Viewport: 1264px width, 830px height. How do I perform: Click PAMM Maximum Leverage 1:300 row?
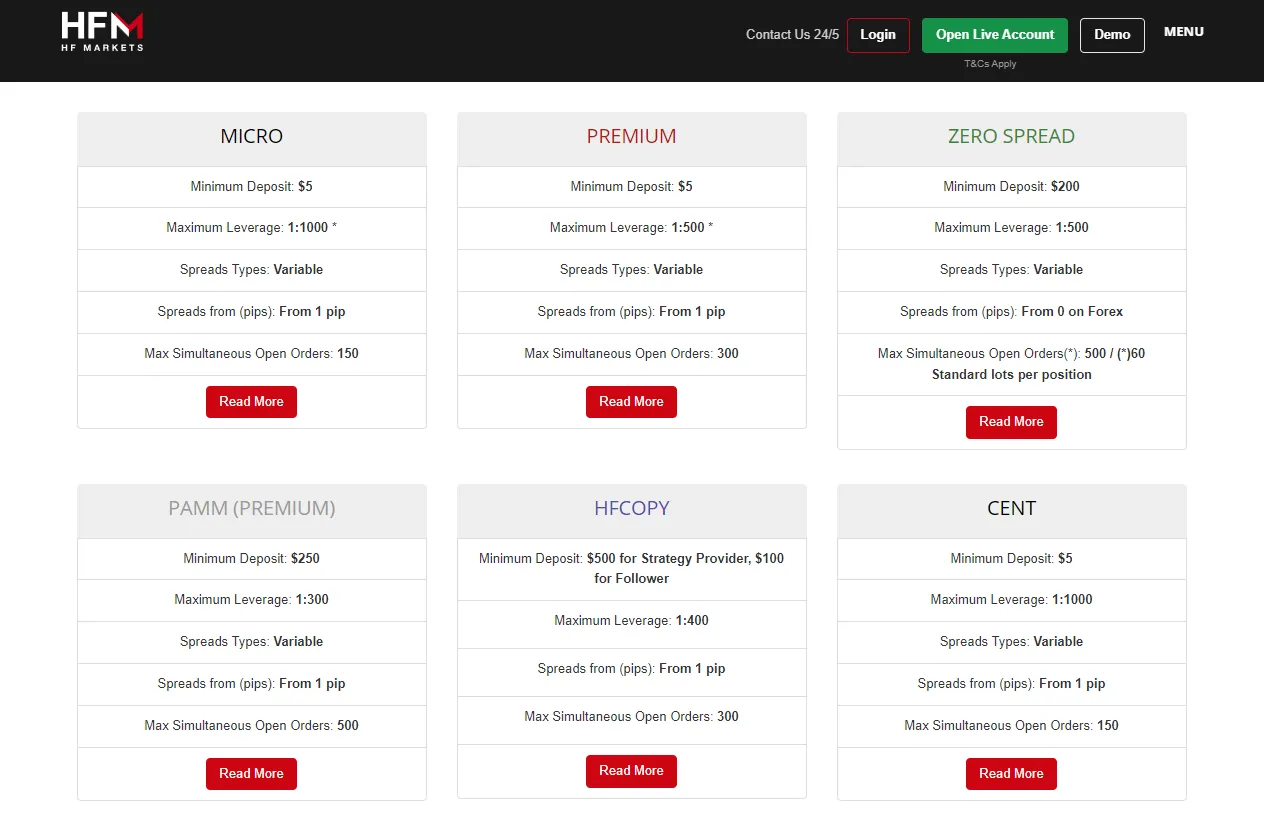252,600
